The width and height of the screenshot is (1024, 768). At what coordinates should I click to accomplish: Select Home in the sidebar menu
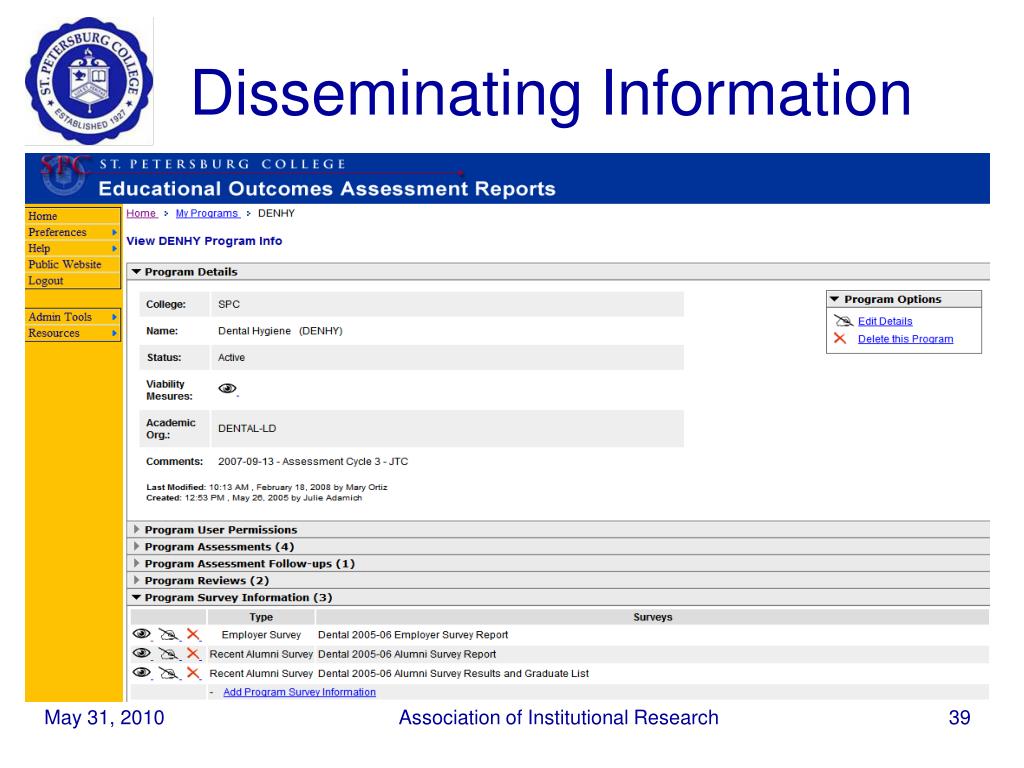(72, 216)
